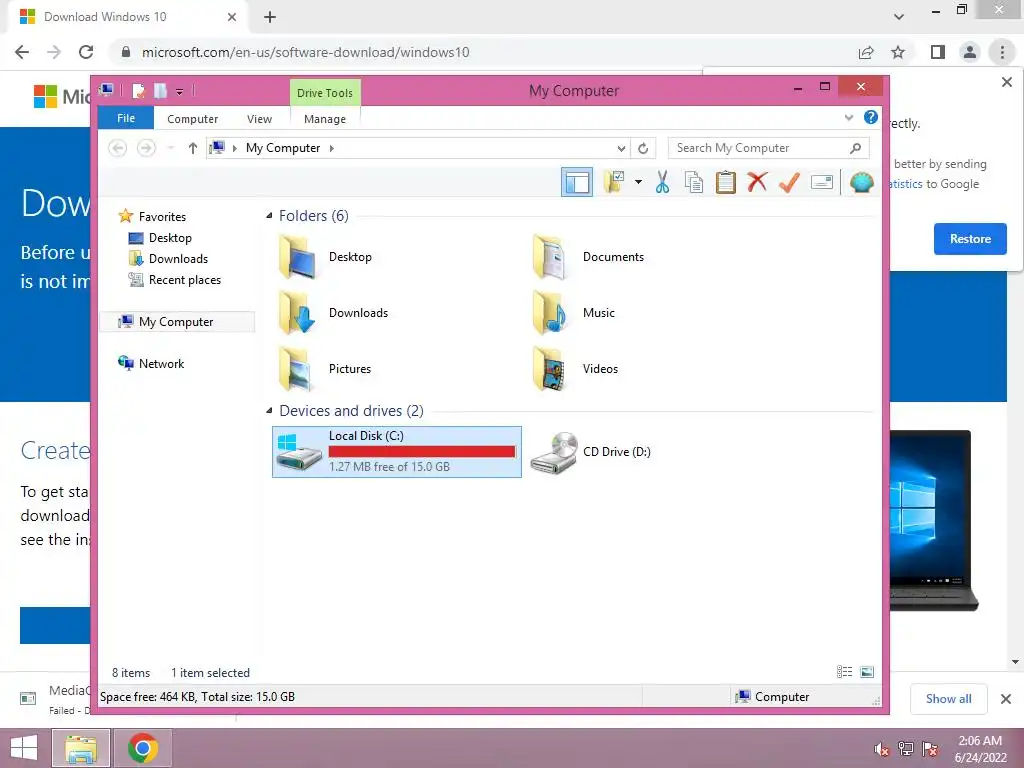Click the orange checkmark Properties icon

(x=790, y=182)
